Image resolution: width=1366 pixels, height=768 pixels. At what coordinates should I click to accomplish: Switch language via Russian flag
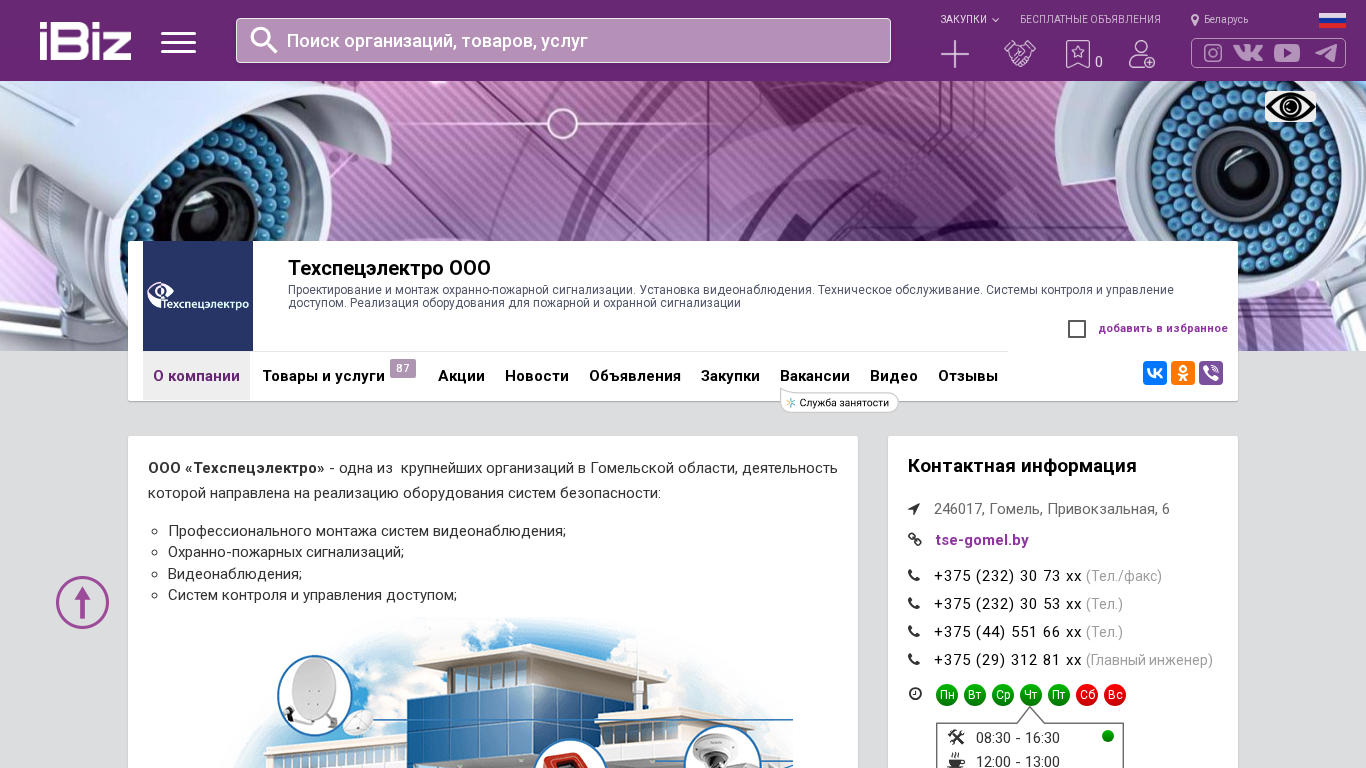click(1332, 20)
